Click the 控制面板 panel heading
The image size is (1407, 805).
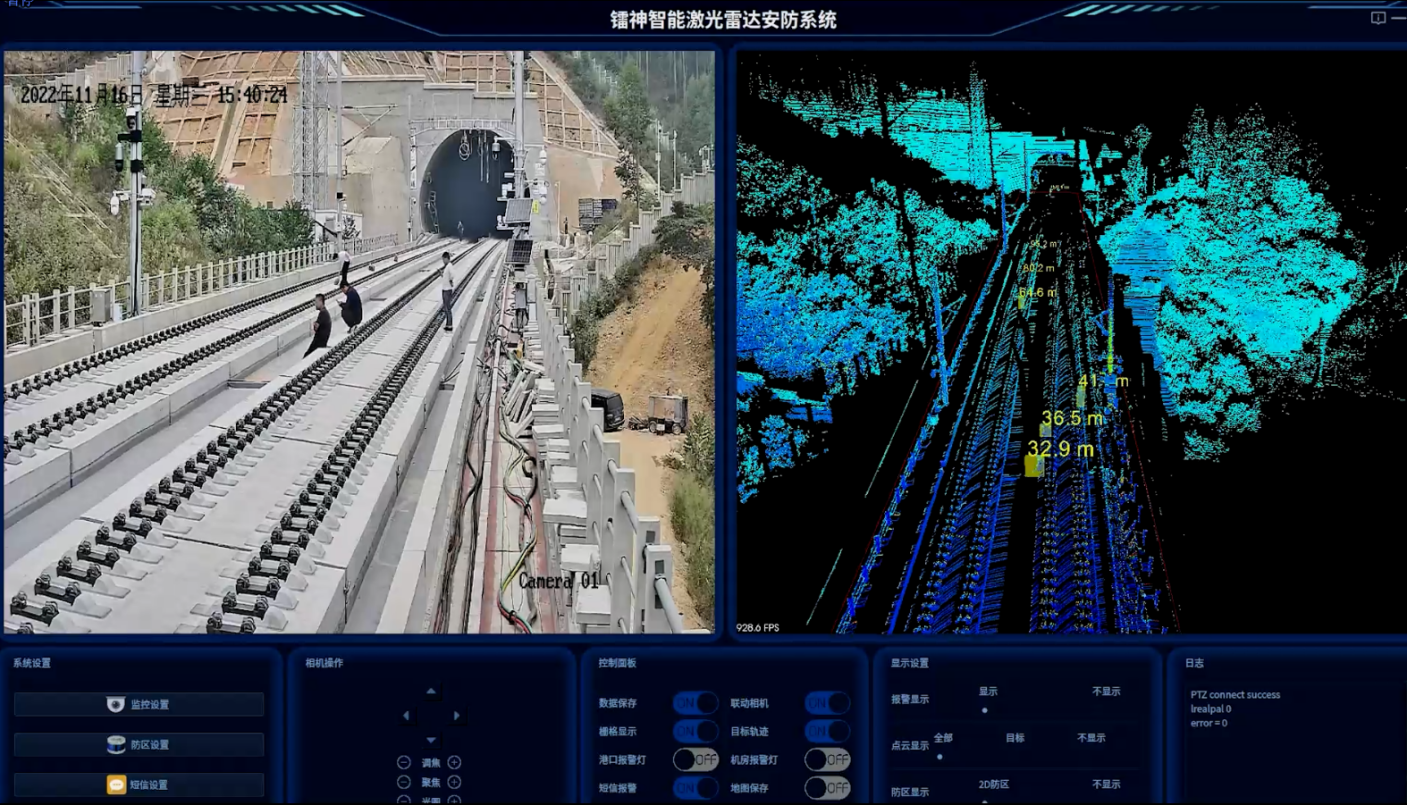[x=617, y=663]
